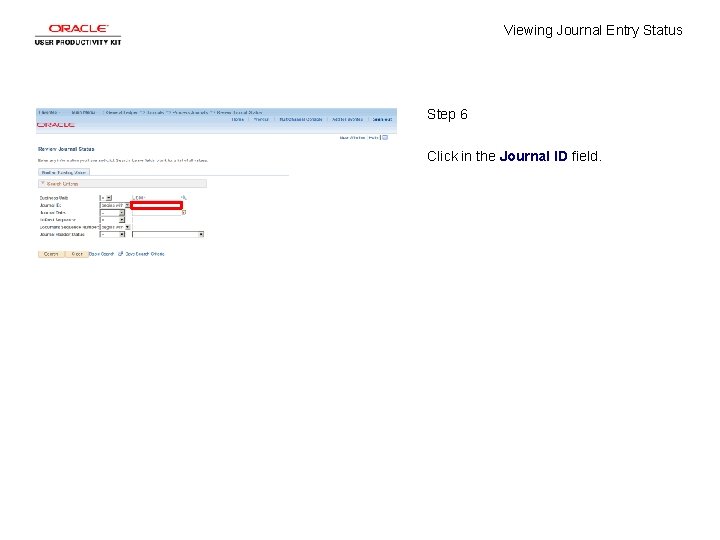The height and width of the screenshot is (540, 720).
Task: Click the Save Search Criteria link
Action: [145, 254]
